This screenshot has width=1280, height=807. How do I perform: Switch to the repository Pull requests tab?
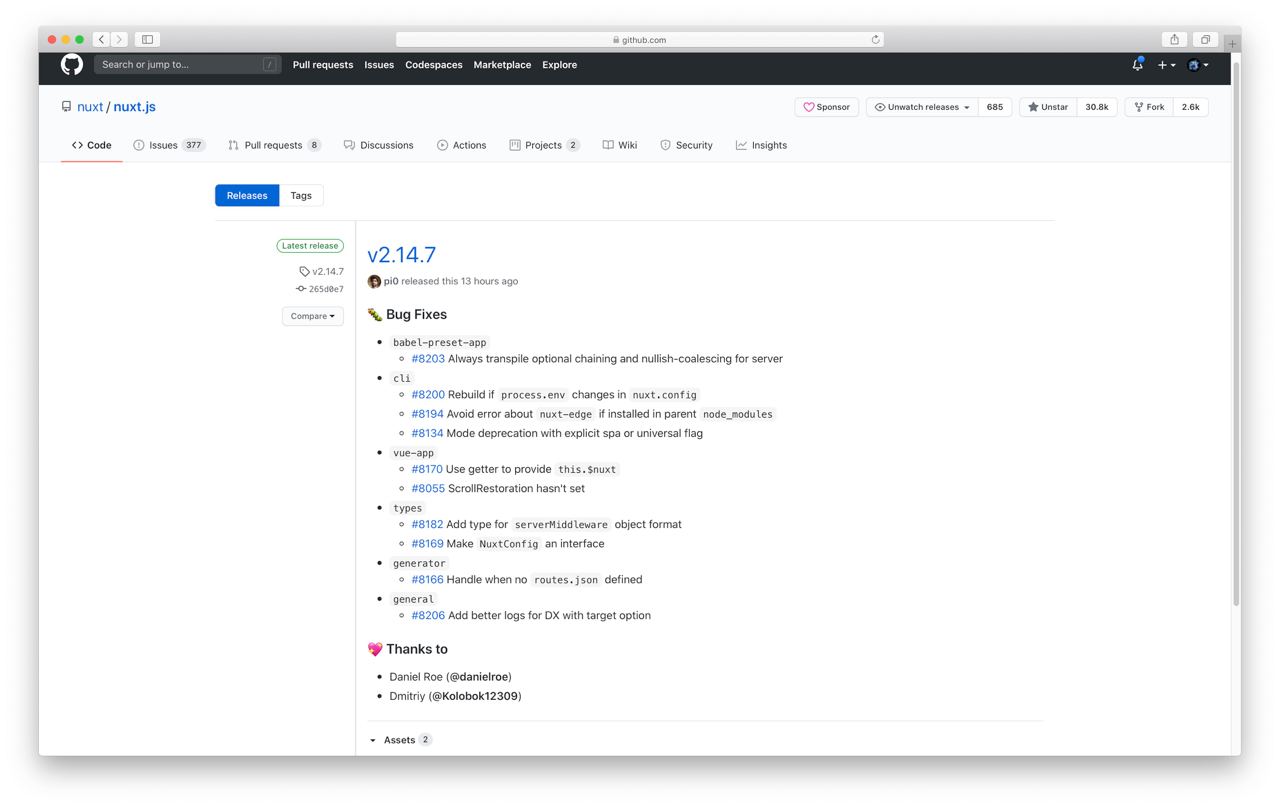274,146
